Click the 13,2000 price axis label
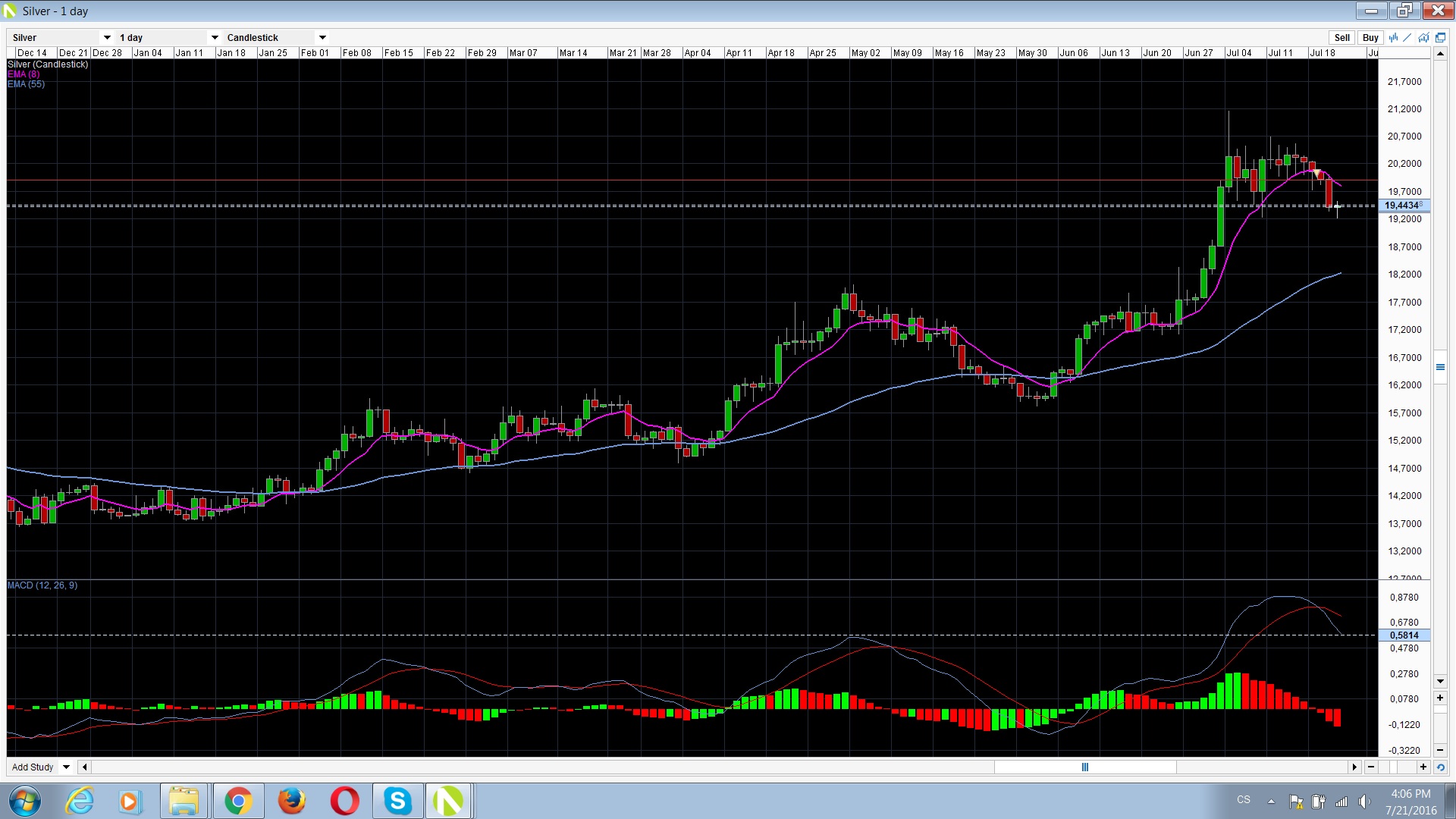 coord(1404,551)
